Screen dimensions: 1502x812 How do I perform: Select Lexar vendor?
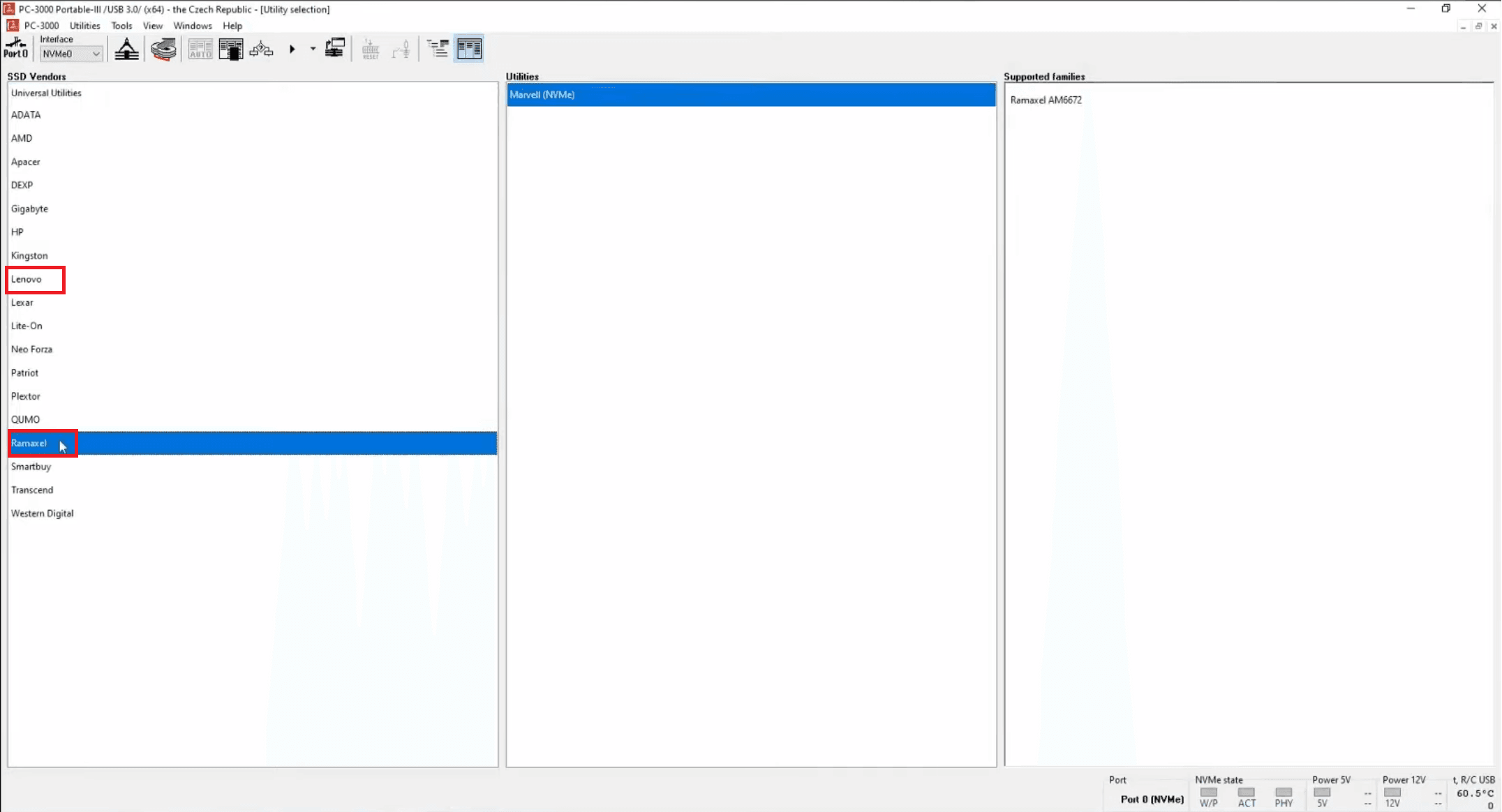coord(253,302)
